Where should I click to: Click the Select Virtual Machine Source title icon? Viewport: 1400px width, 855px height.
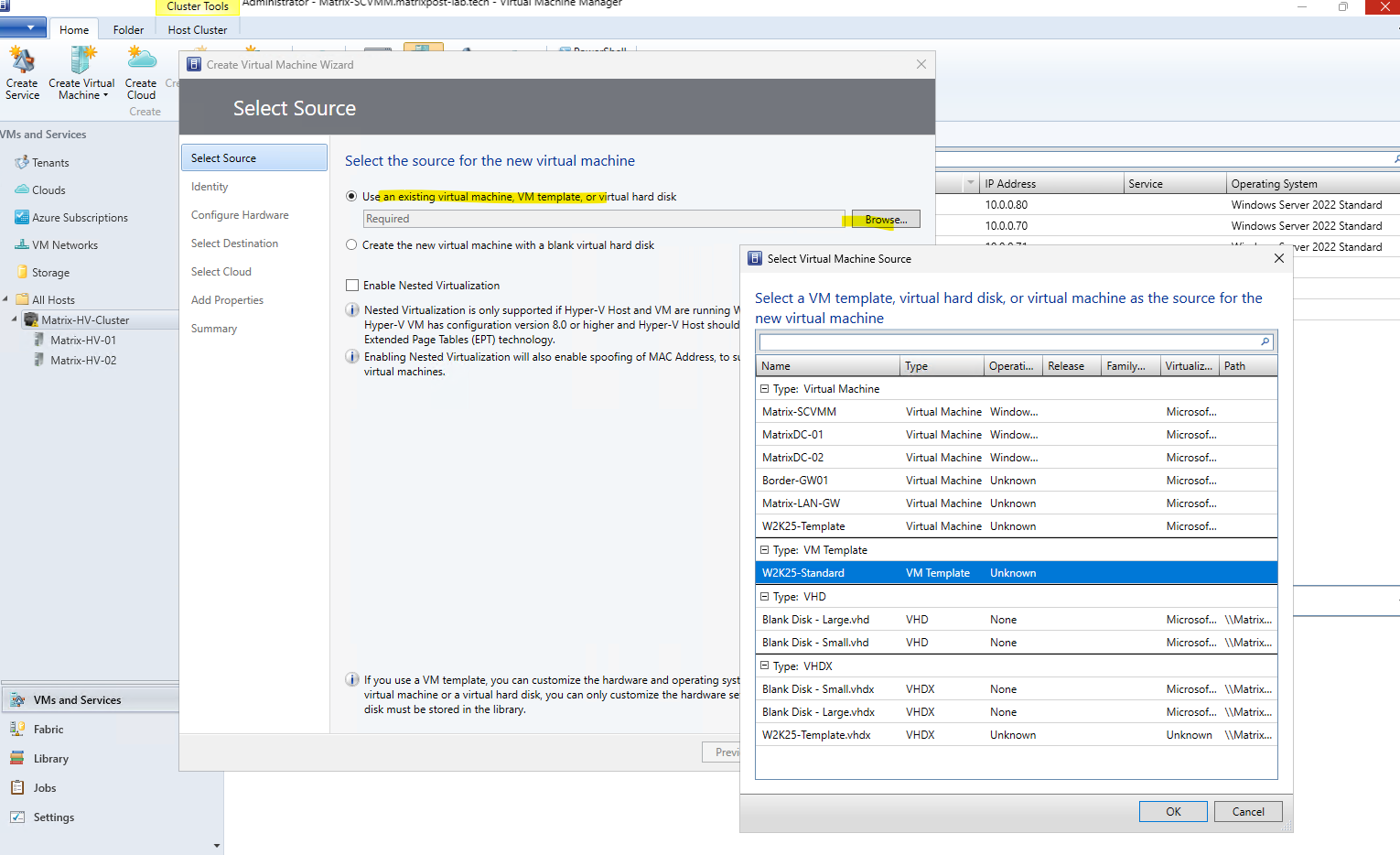pyautogui.click(x=755, y=259)
